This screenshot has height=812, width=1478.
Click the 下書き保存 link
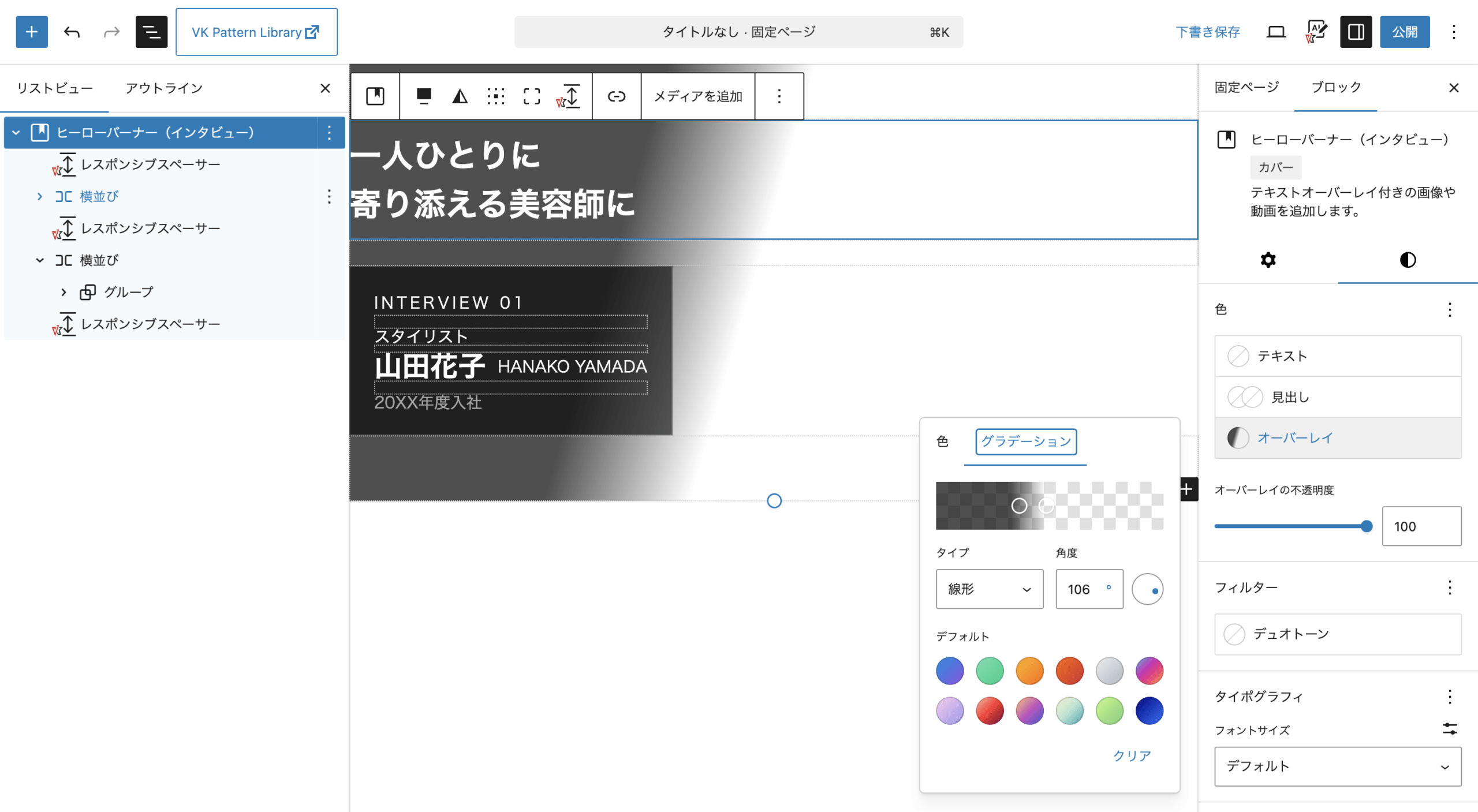click(1208, 32)
